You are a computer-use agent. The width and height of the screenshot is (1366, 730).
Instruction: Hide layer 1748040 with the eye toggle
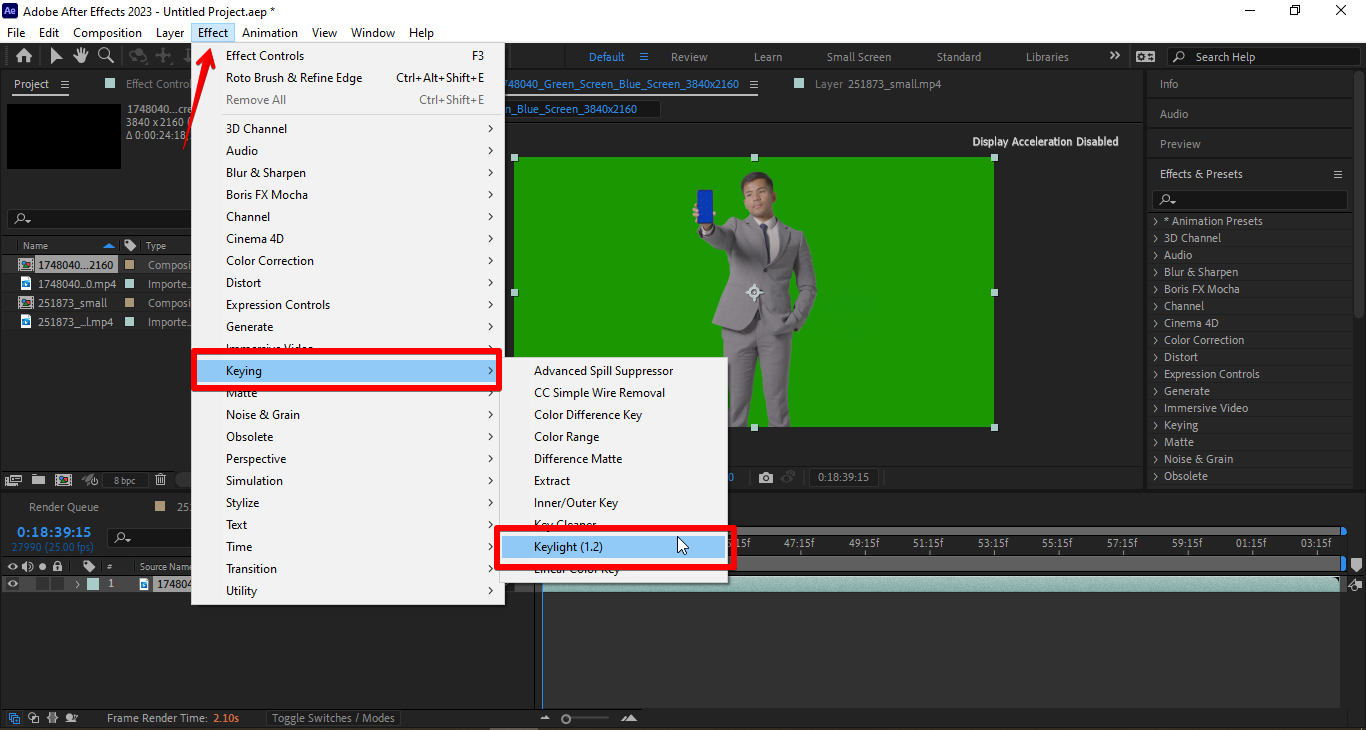pos(13,583)
